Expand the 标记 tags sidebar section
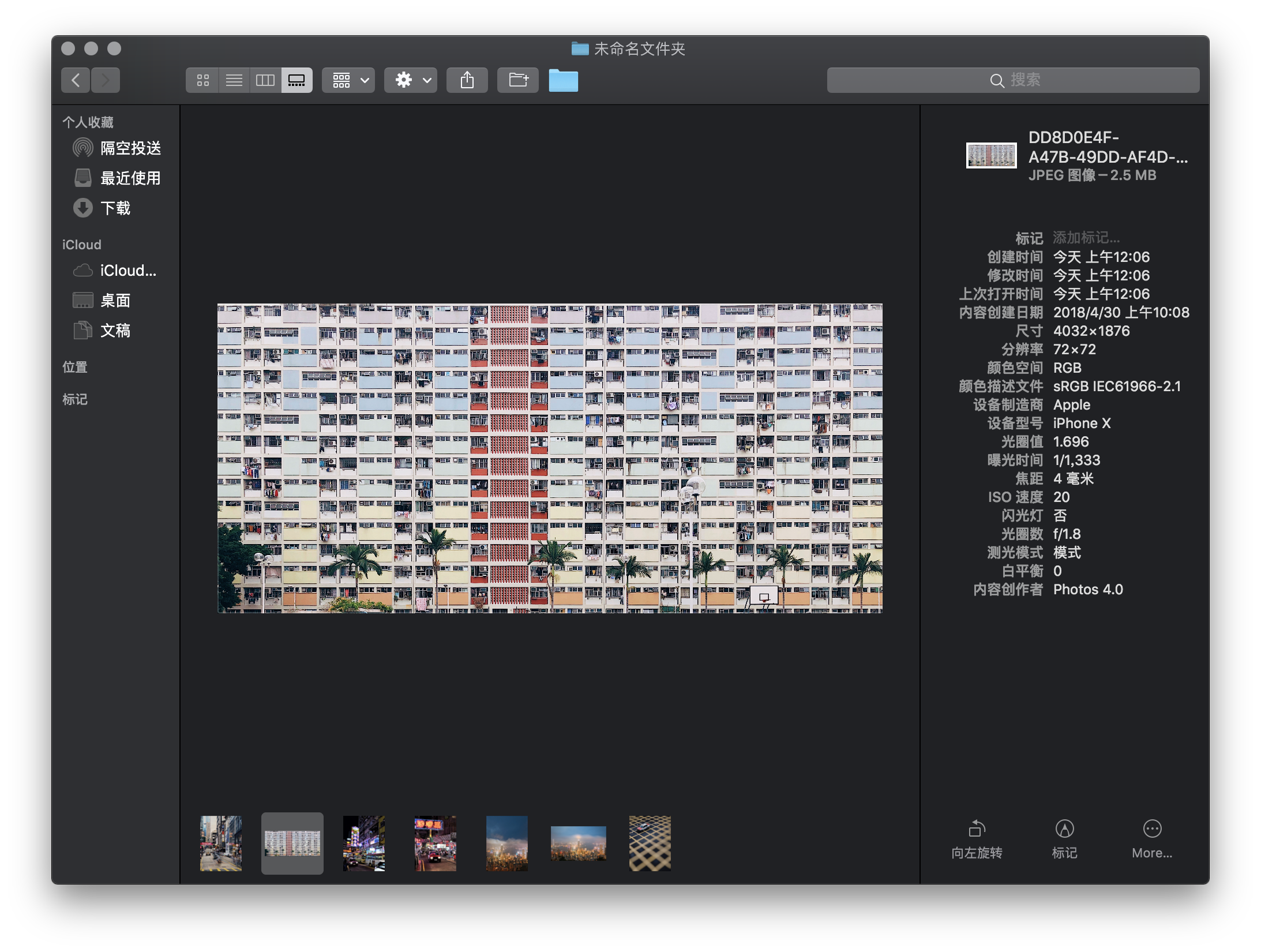The height and width of the screenshot is (952, 1261). click(75, 399)
